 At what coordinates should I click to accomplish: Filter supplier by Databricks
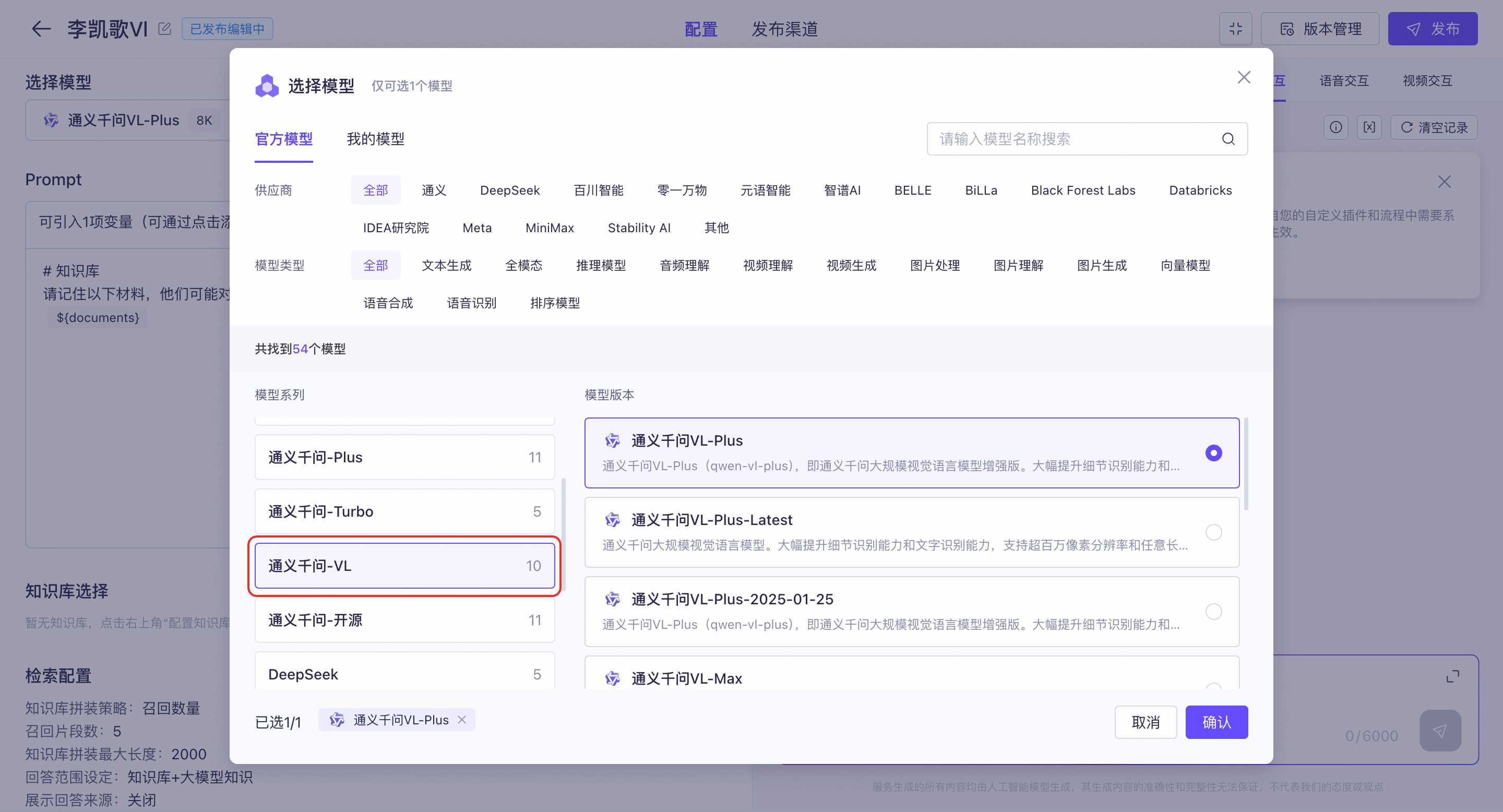click(x=1200, y=190)
